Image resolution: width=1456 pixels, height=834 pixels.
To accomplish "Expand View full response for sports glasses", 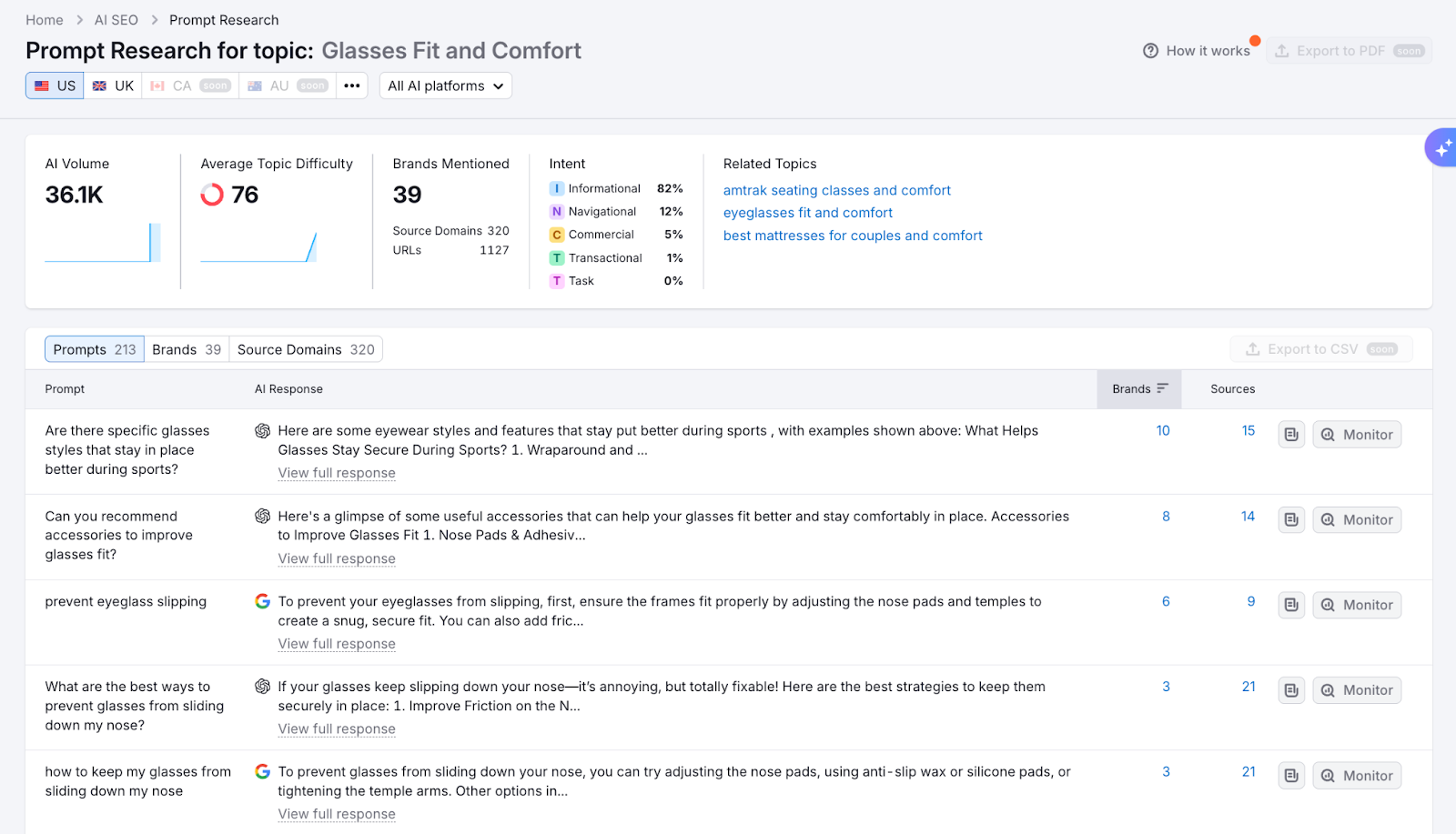I will click(x=337, y=473).
